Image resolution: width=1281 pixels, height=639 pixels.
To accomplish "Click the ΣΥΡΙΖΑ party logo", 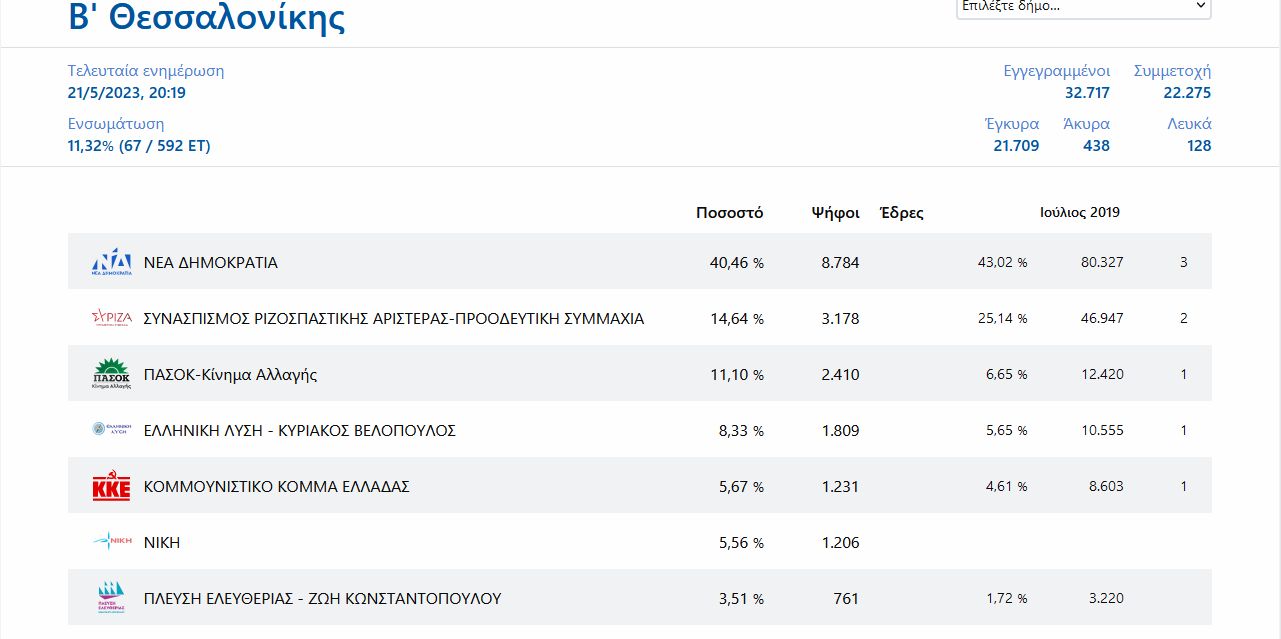I will tap(111, 318).
